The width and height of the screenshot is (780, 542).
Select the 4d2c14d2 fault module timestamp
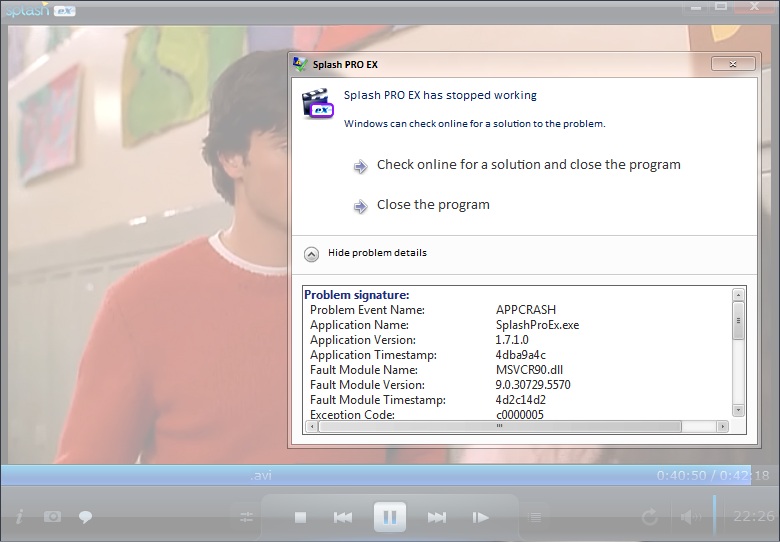(520, 399)
